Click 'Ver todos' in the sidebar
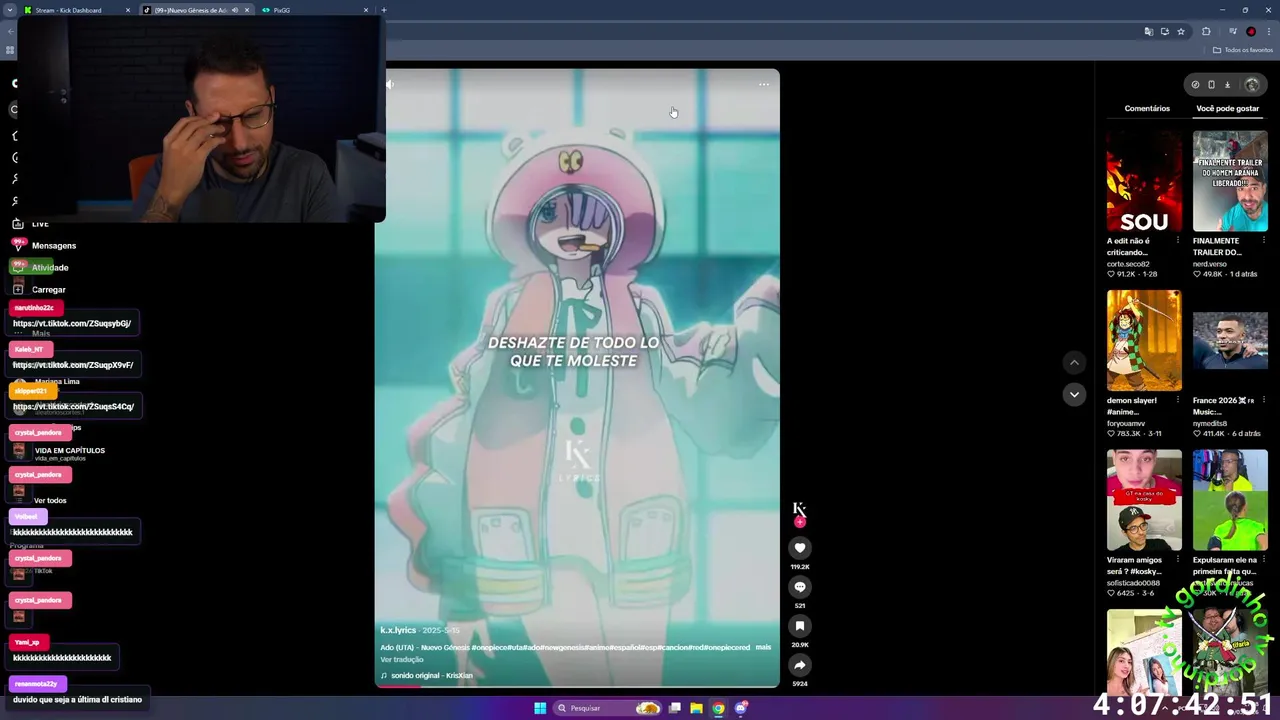1280x720 pixels. 50,500
